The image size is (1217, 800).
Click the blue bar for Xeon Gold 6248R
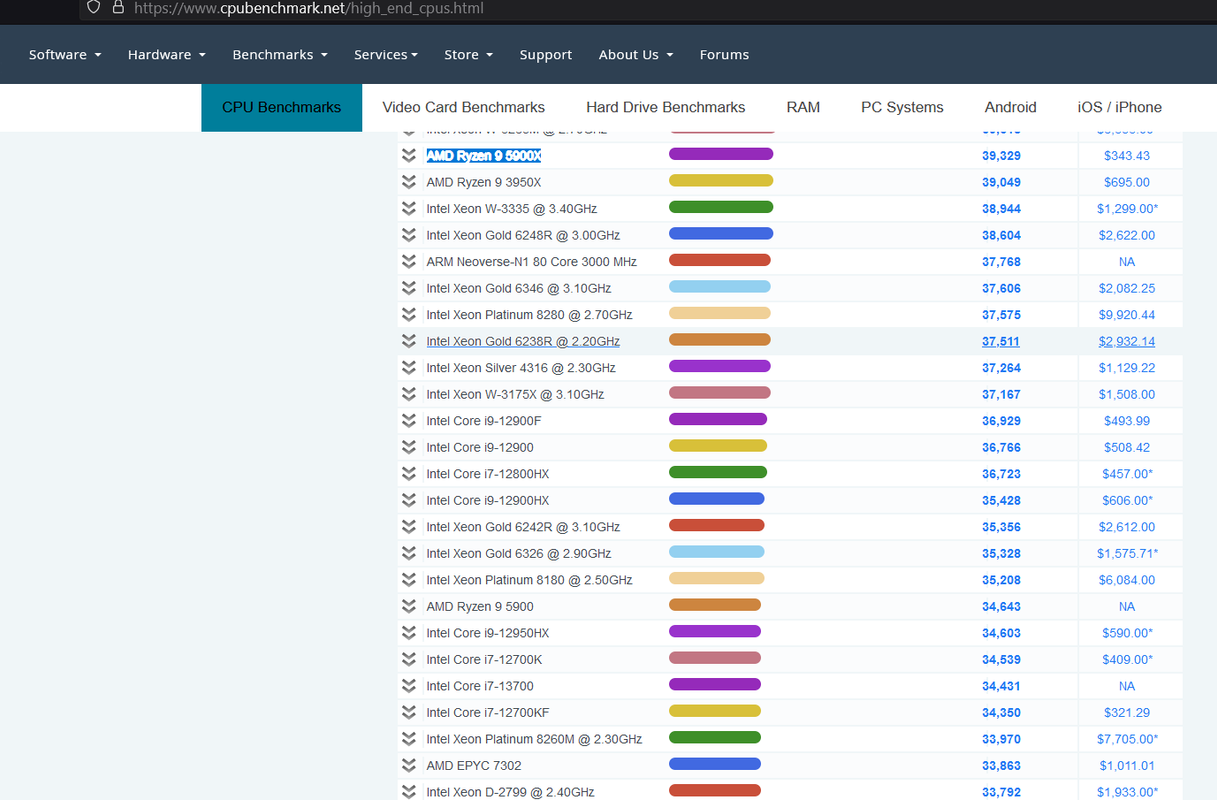click(721, 234)
